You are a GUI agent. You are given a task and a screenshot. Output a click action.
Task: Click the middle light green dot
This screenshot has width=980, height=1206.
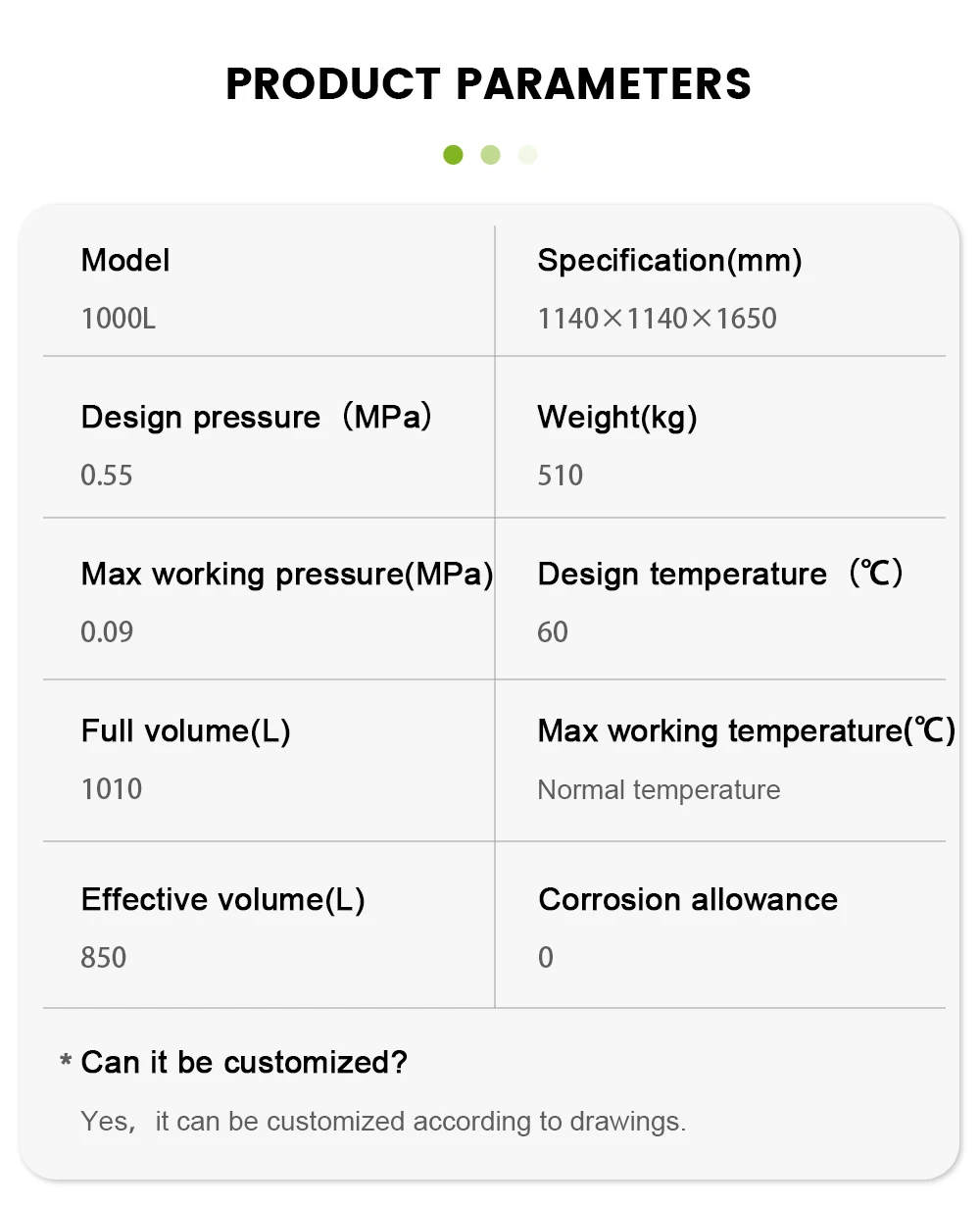(491, 155)
